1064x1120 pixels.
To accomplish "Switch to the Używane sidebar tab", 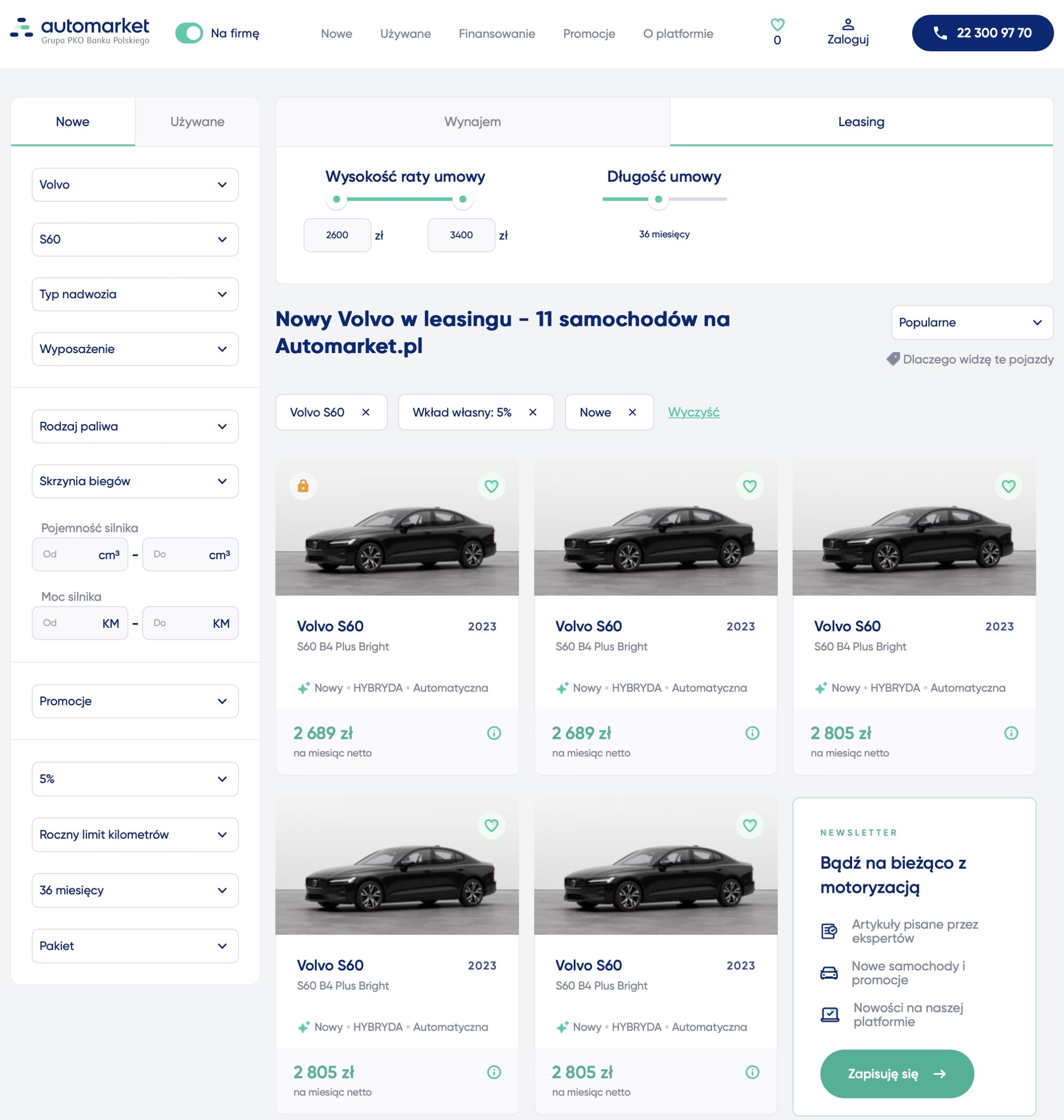I will (x=197, y=121).
